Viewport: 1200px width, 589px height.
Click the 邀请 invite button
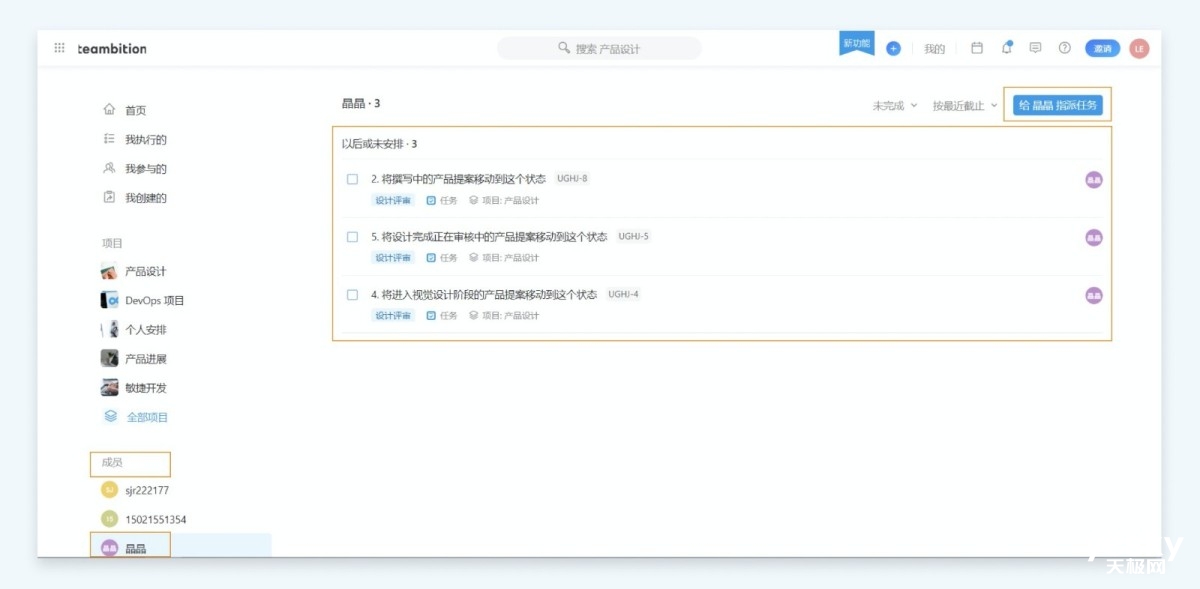1102,48
